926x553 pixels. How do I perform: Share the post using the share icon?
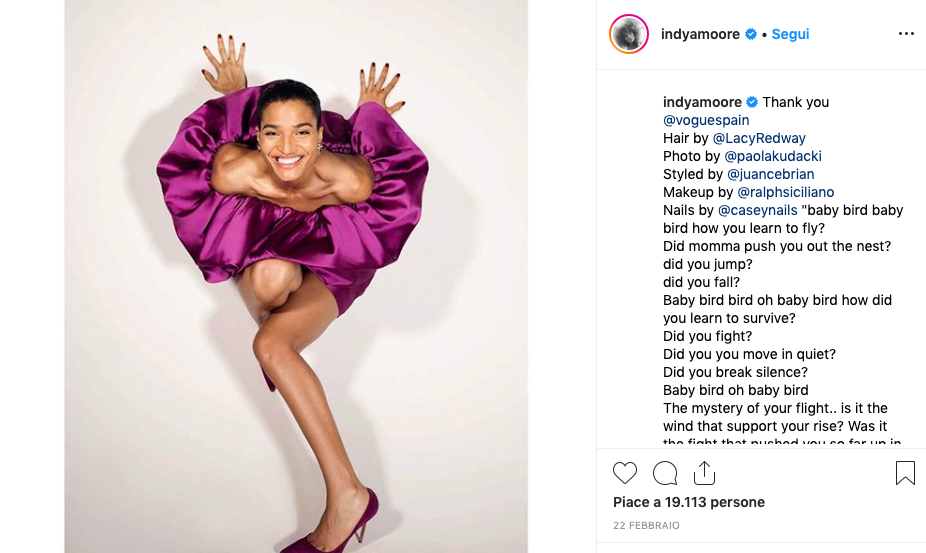(704, 473)
